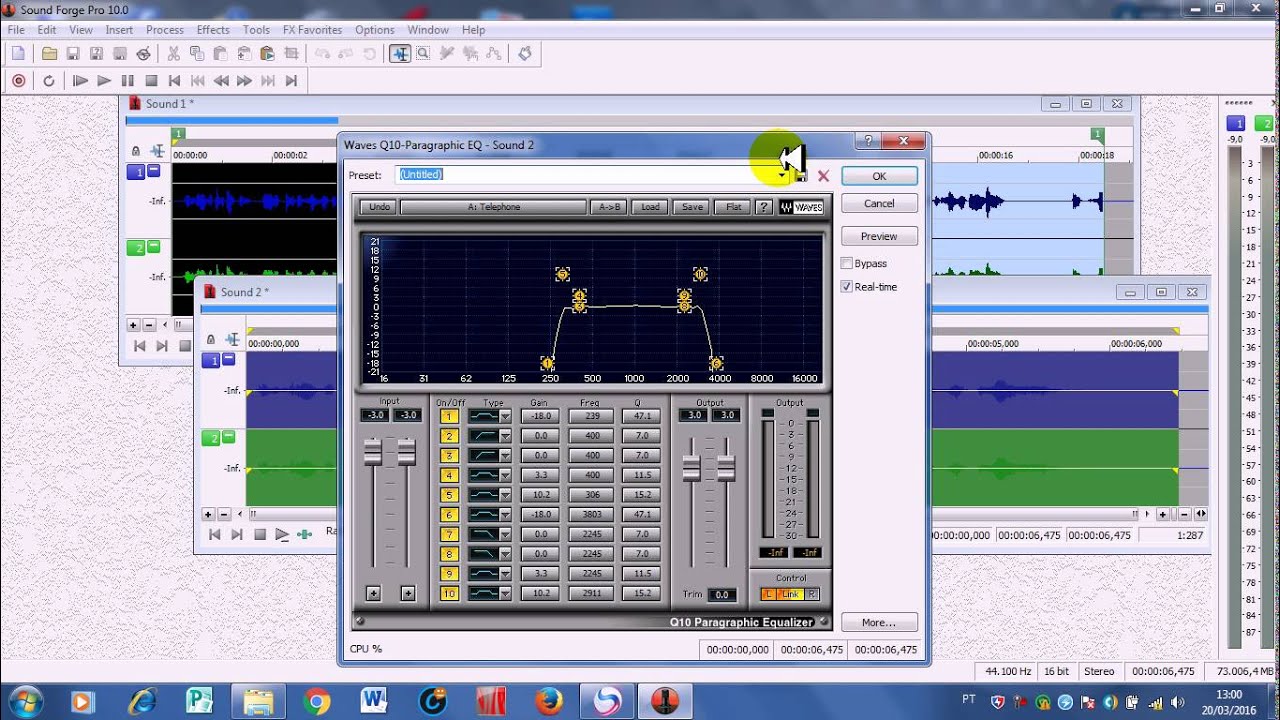This screenshot has width=1280, height=720.
Task: Open the FX Favorites menu
Action: coord(312,30)
